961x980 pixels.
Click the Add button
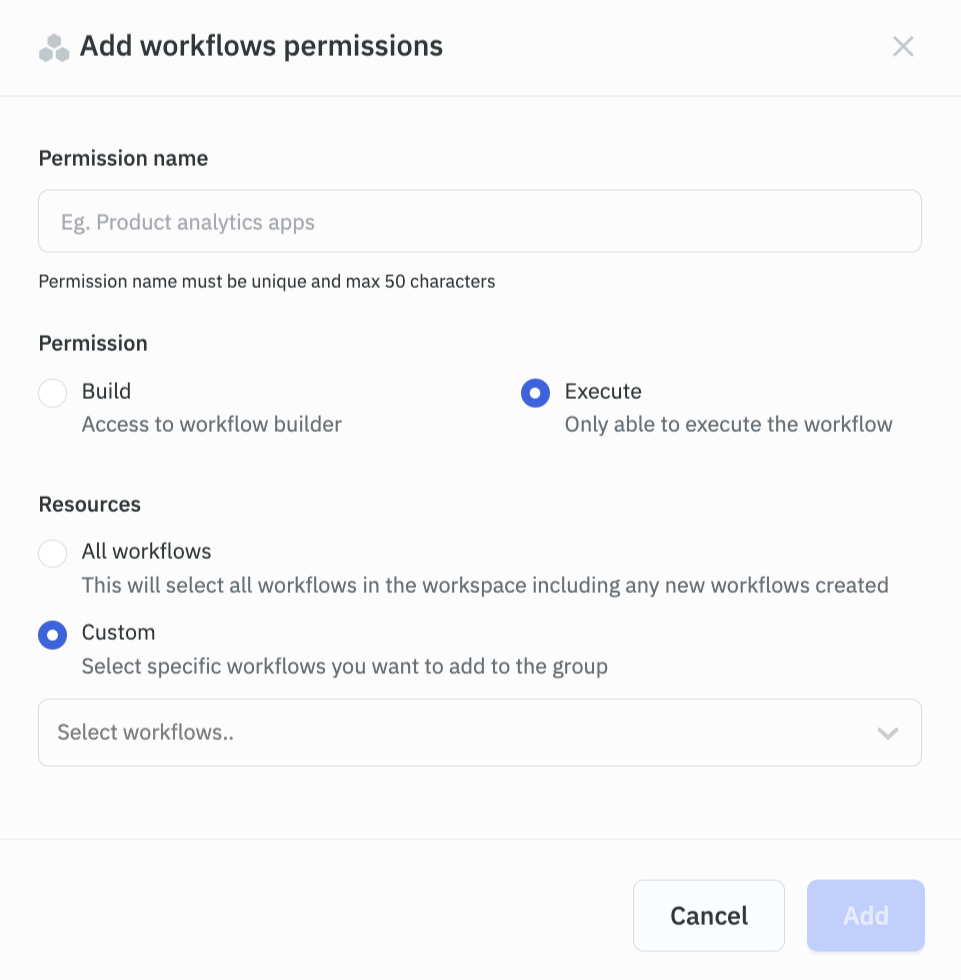tap(865, 915)
